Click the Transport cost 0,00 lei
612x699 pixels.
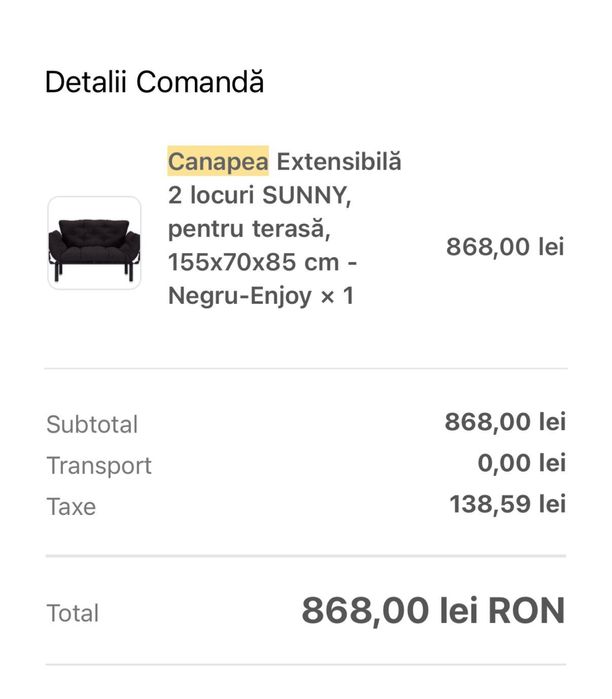tap(521, 463)
